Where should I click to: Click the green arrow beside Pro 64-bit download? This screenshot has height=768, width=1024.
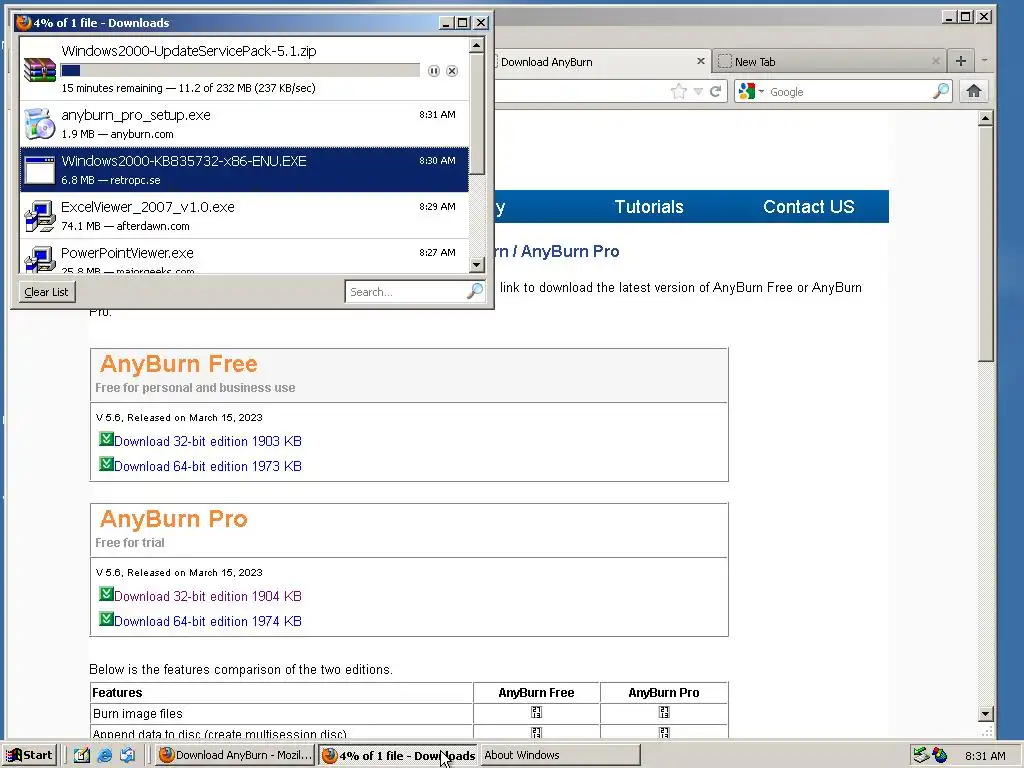pos(106,618)
